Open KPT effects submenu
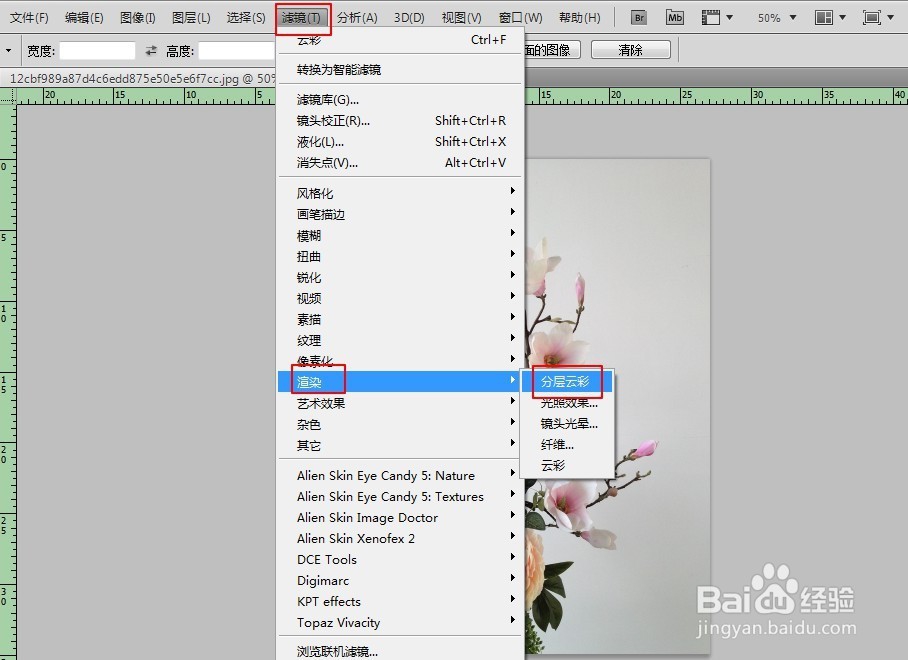Screen dimensions: 908x660 (400, 601)
